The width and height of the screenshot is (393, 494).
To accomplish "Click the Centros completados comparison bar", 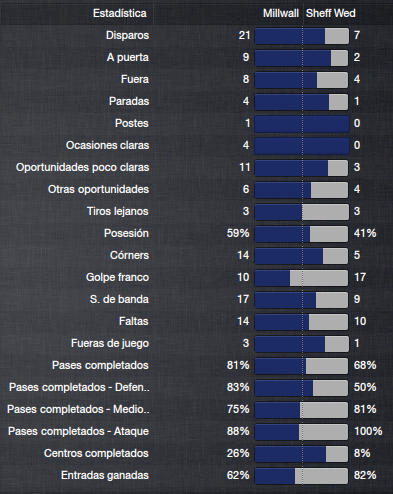I will (302, 453).
